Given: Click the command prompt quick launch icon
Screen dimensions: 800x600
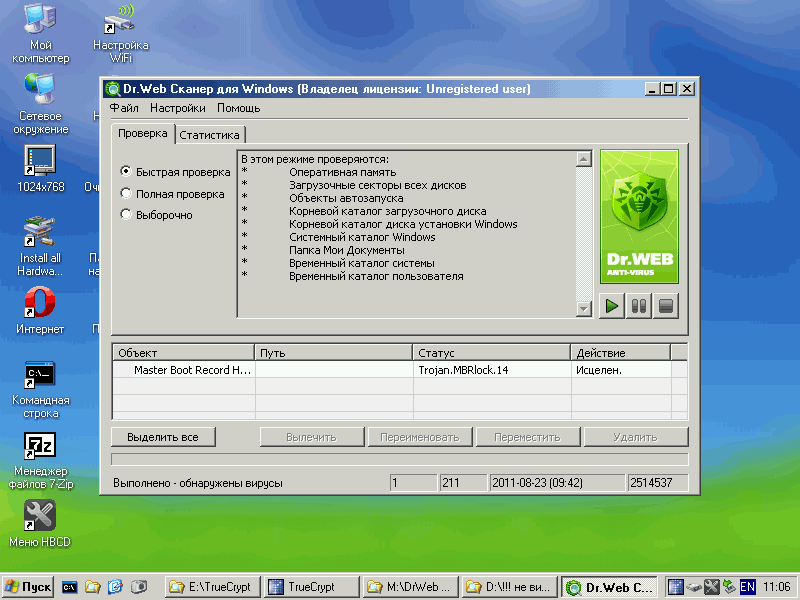Looking at the screenshot, I should 70,587.
